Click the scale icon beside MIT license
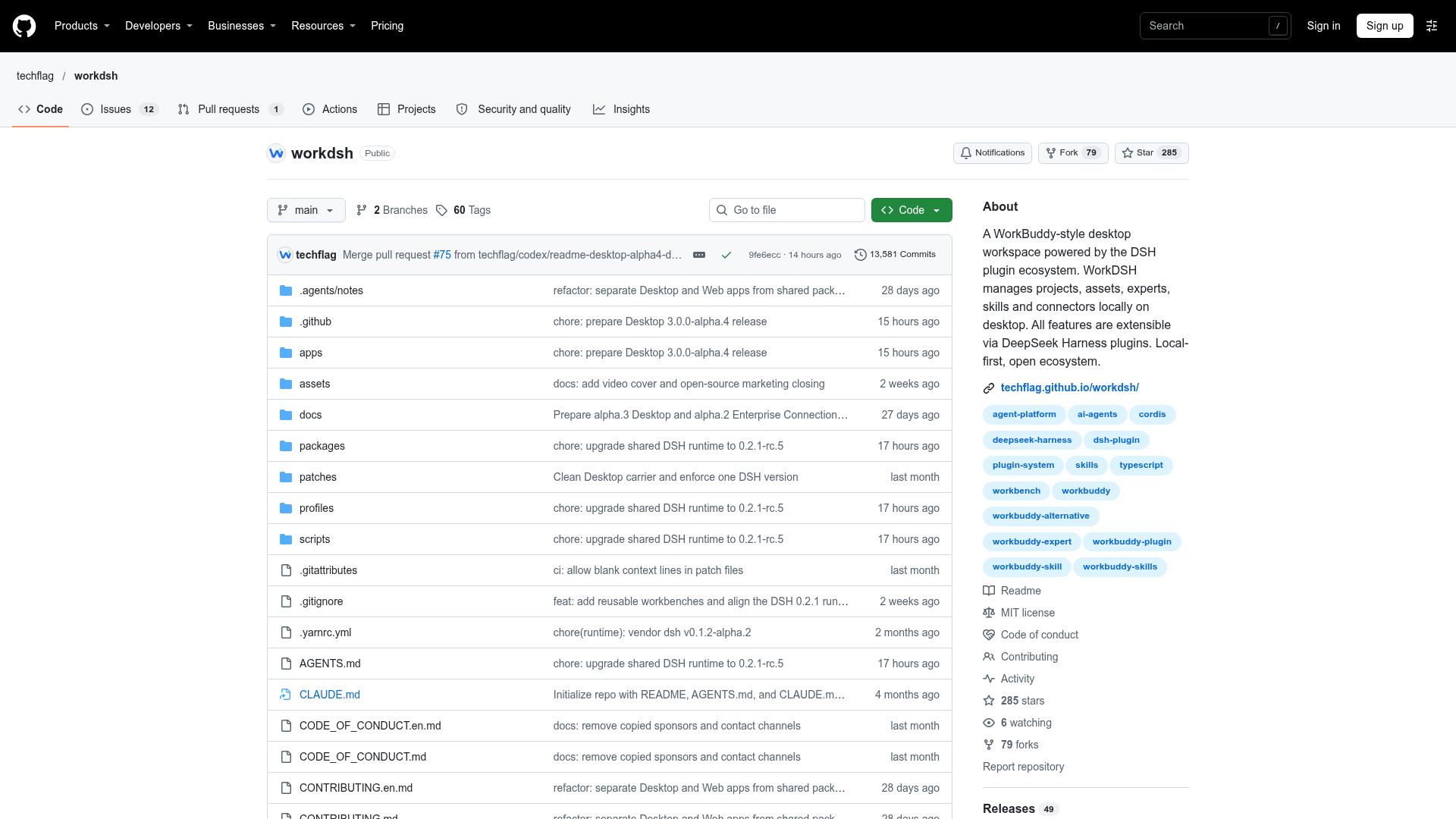The image size is (1456, 819). [x=989, y=613]
